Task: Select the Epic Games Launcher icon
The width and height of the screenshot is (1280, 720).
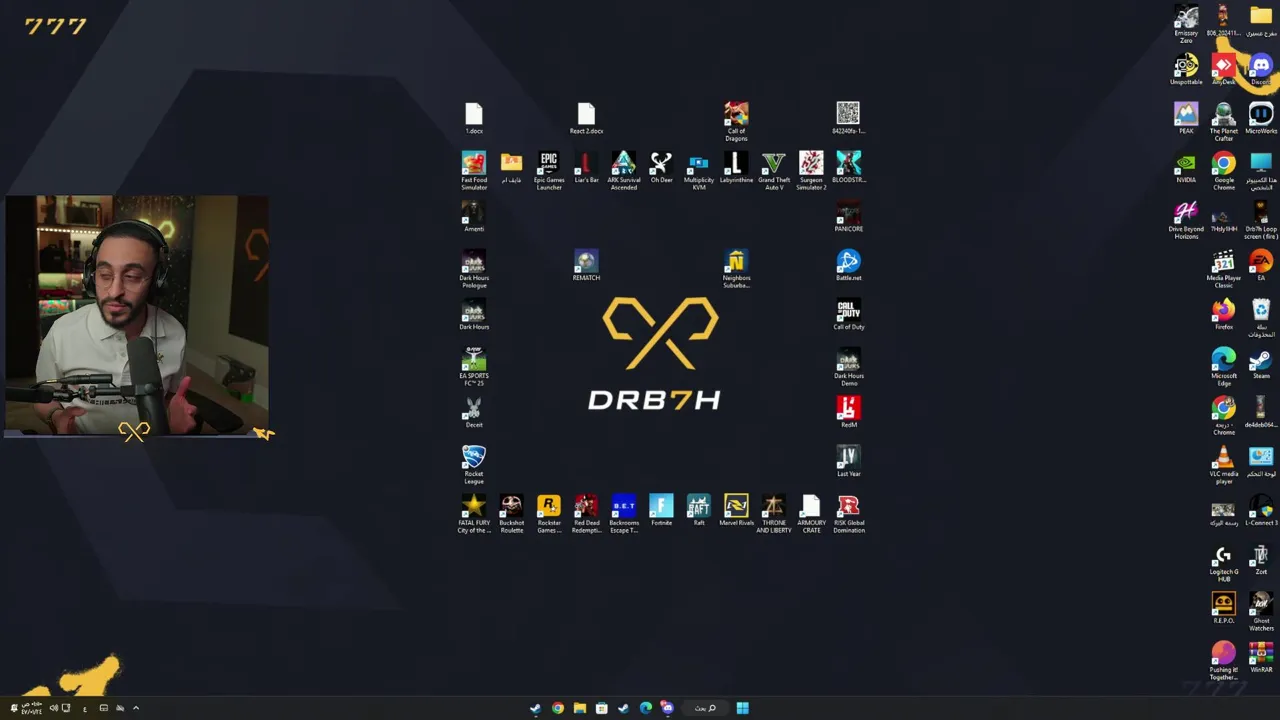Action: tap(549, 170)
